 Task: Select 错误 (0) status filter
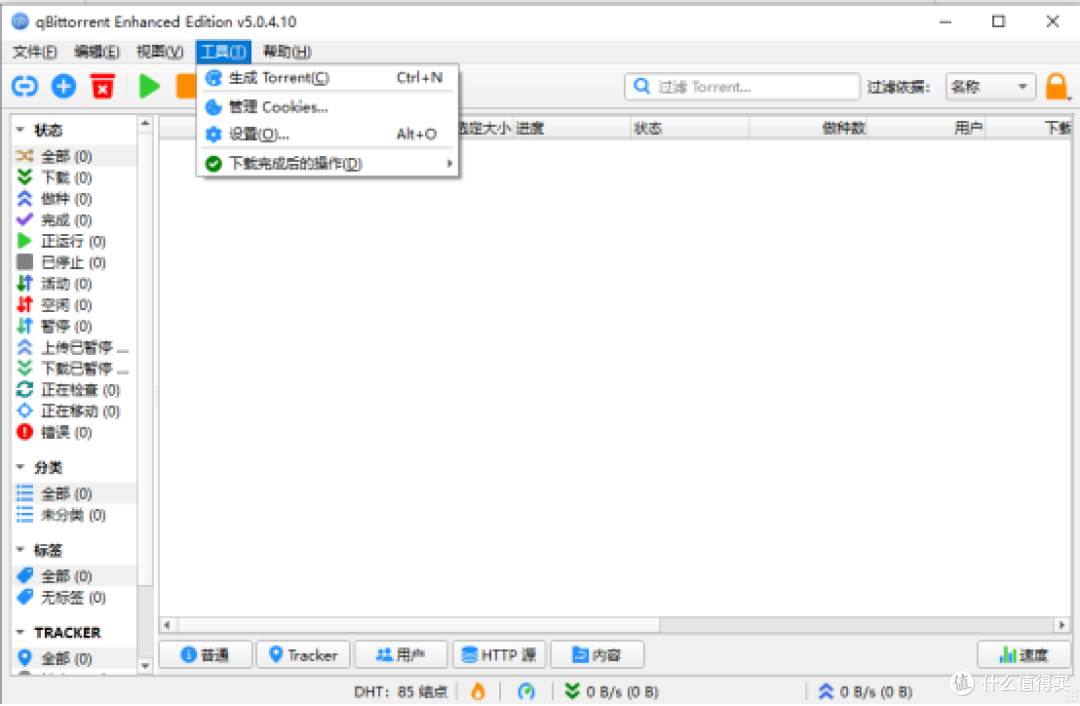pos(74,433)
